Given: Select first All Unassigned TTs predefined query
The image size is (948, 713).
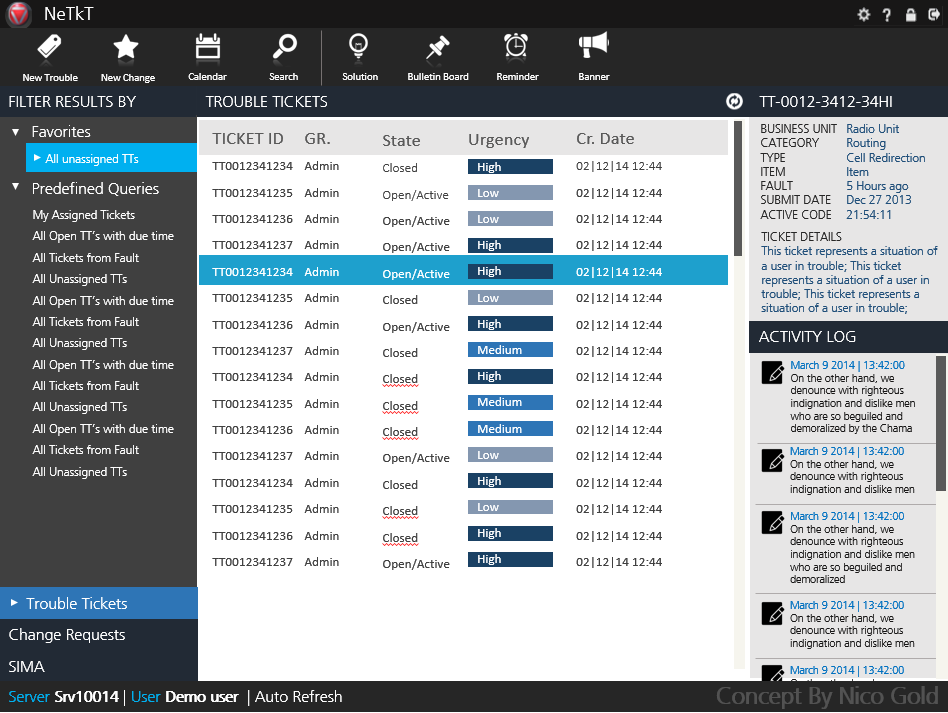Looking at the screenshot, I should (80, 279).
